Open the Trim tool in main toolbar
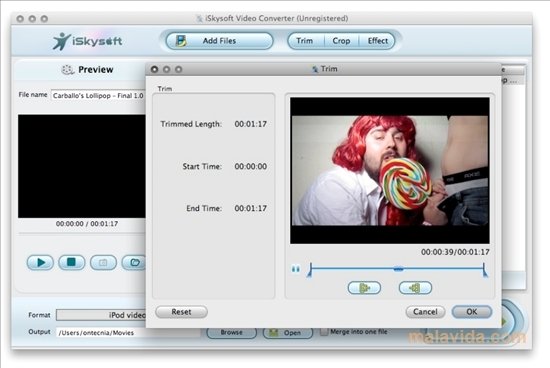Viewport: 550px width, 368px height. click(x=304, y=41)
